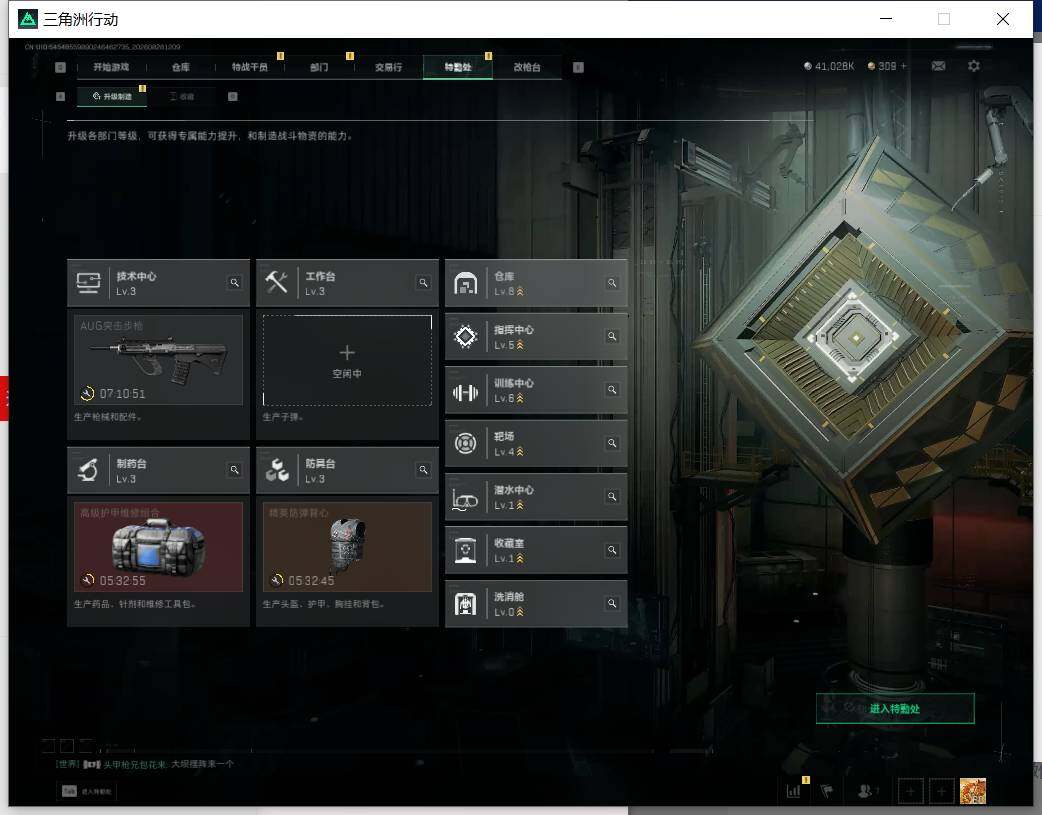Open the world chat message line
This screenshot has width=1042, height=815.
click(x=144, y=764)
